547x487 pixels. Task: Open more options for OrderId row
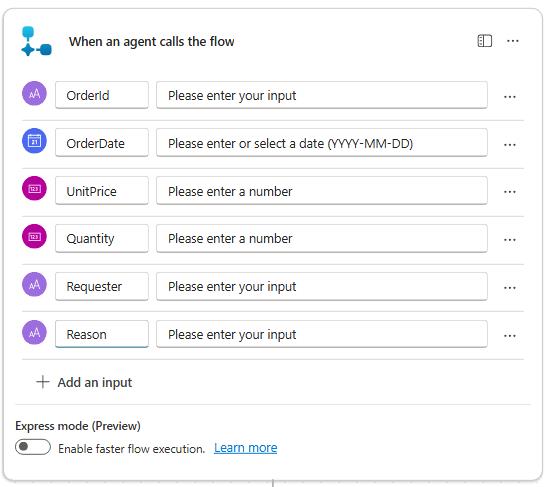click(510, 97)
